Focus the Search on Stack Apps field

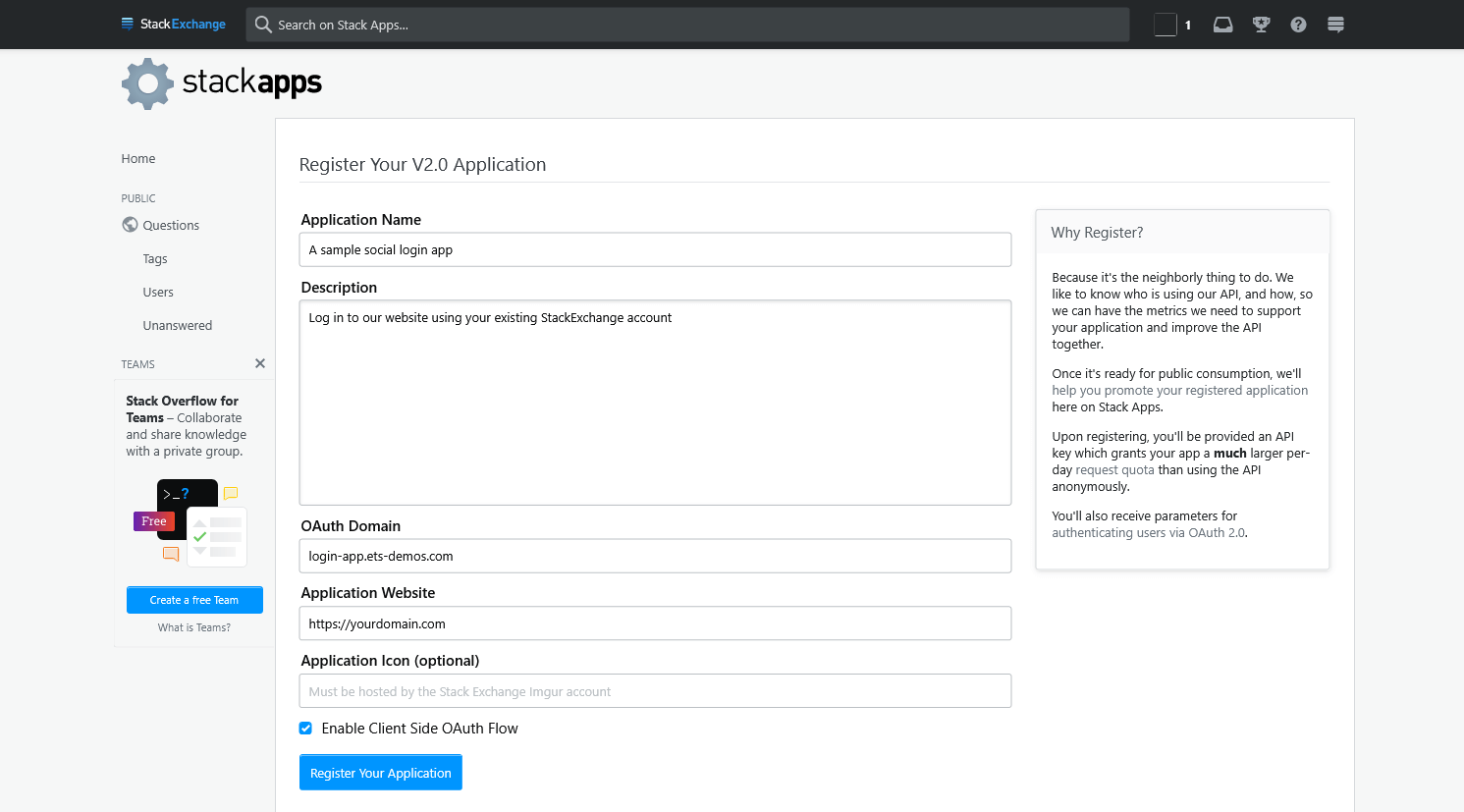pos(687,25)
